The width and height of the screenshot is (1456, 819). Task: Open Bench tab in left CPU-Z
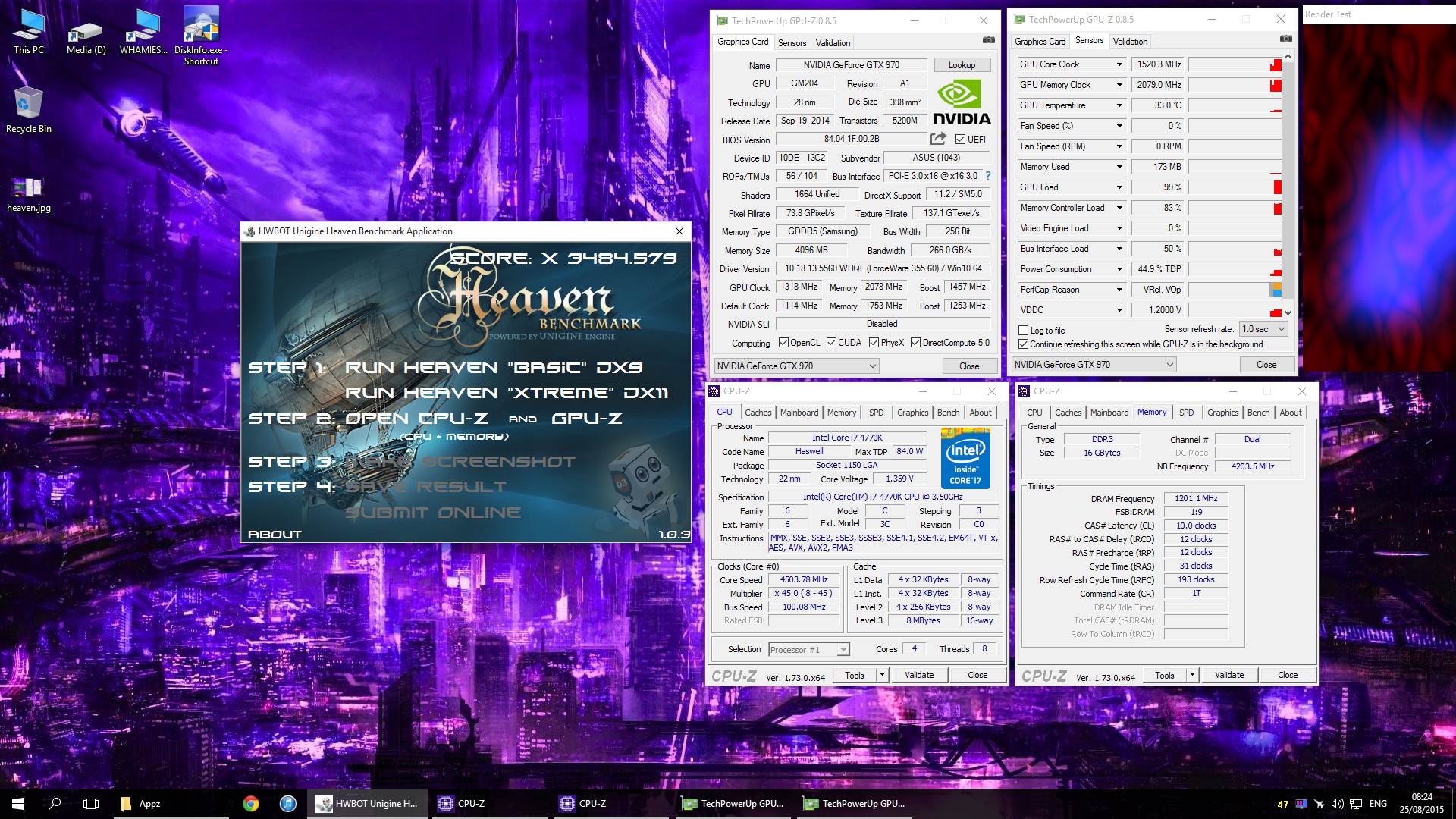pyautogui.click(x=948, y=413)
